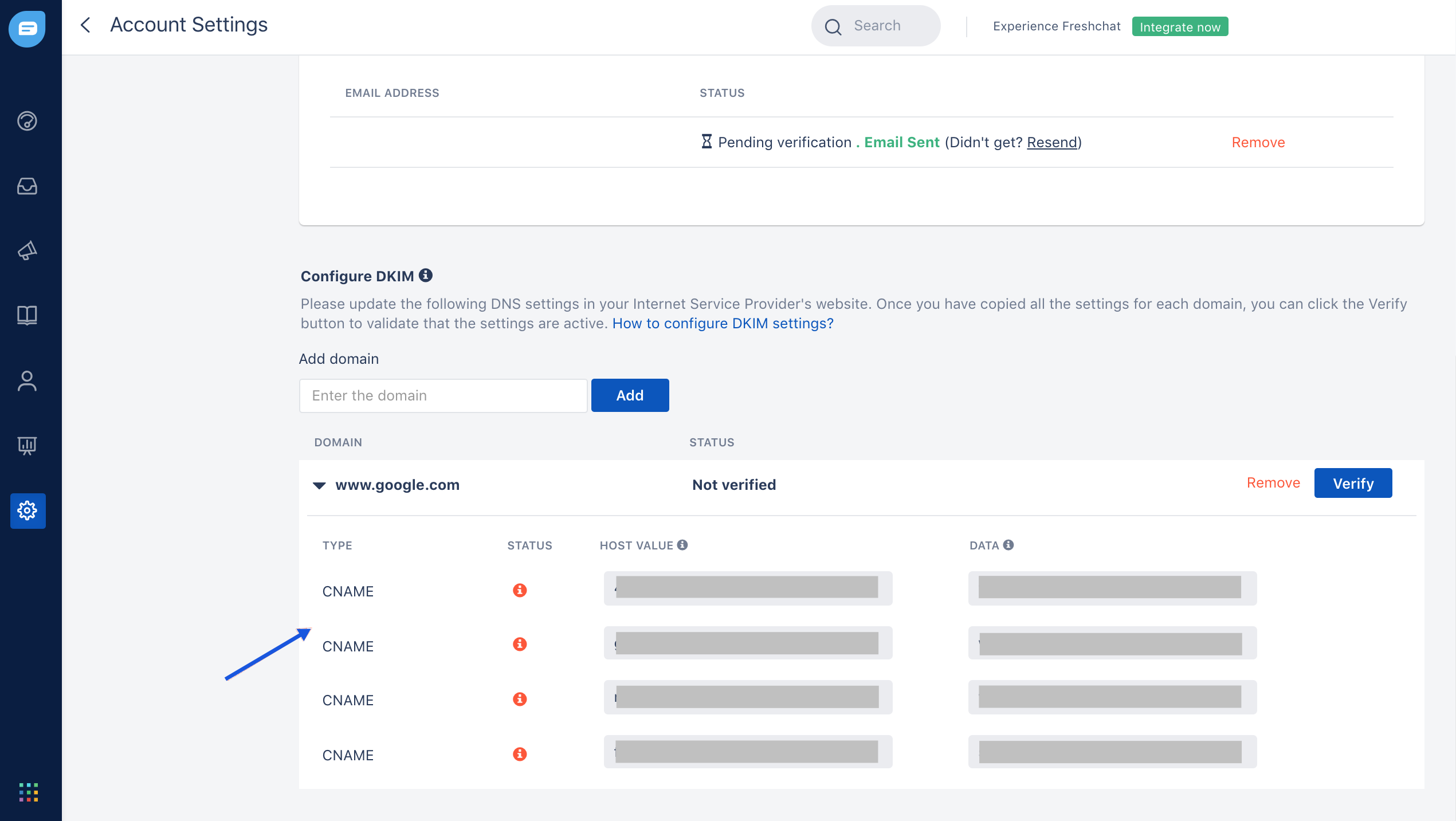Open How to configure DKIM settings link
Viewport: 1456px width, 821px height.
coord(723,323)
